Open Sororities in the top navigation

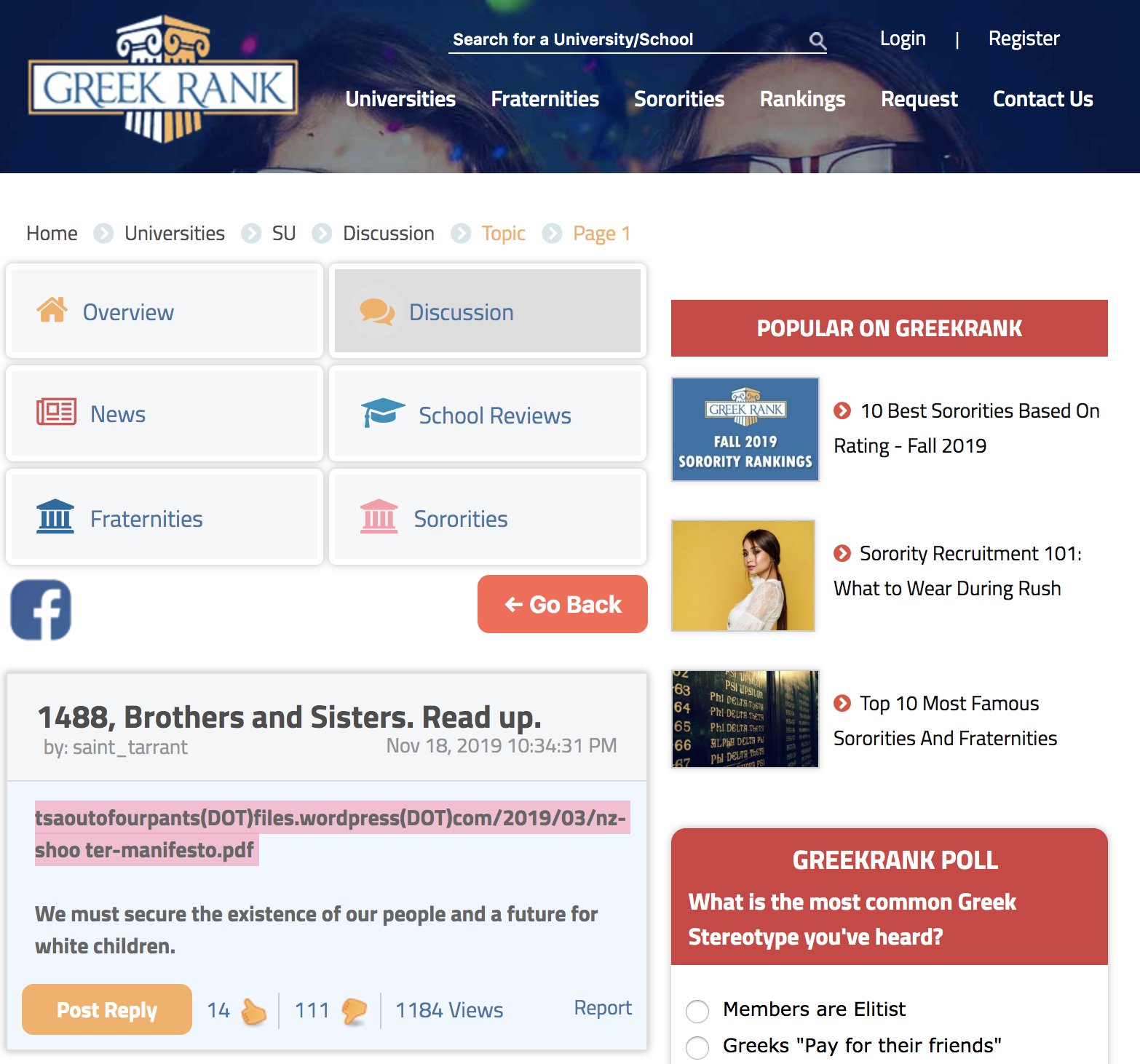coord(679,99)
